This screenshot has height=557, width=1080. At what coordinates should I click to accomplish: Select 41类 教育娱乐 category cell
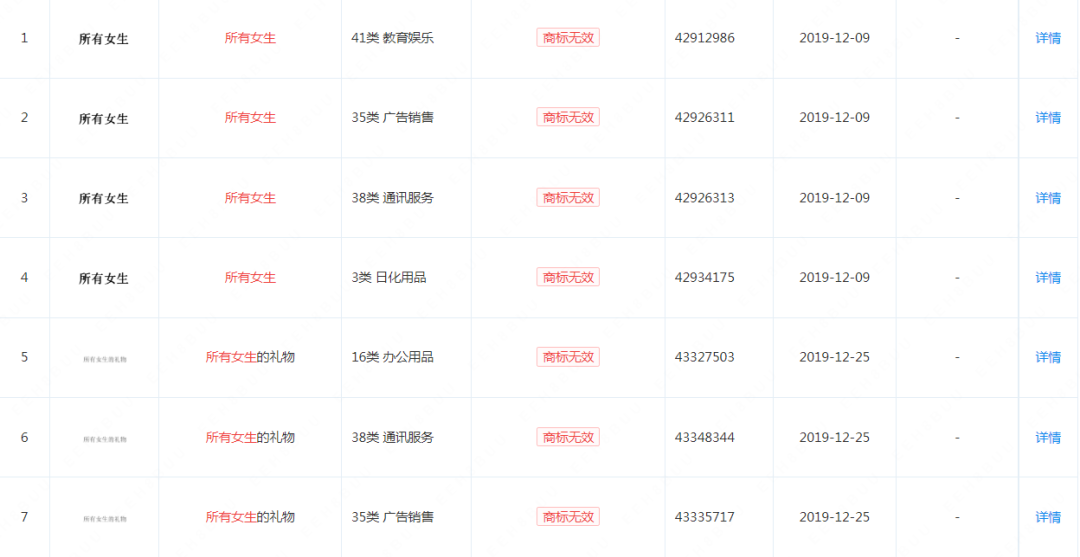coord(393,38)
